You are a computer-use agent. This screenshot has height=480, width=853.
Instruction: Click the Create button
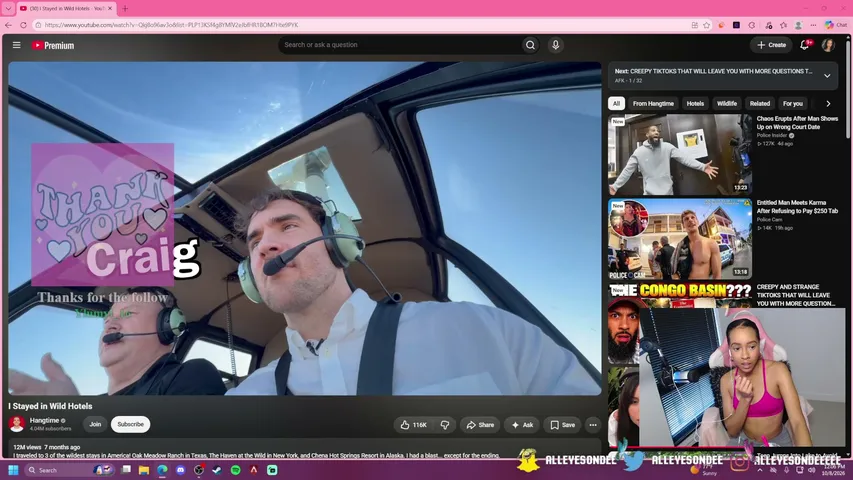(771, 45)
